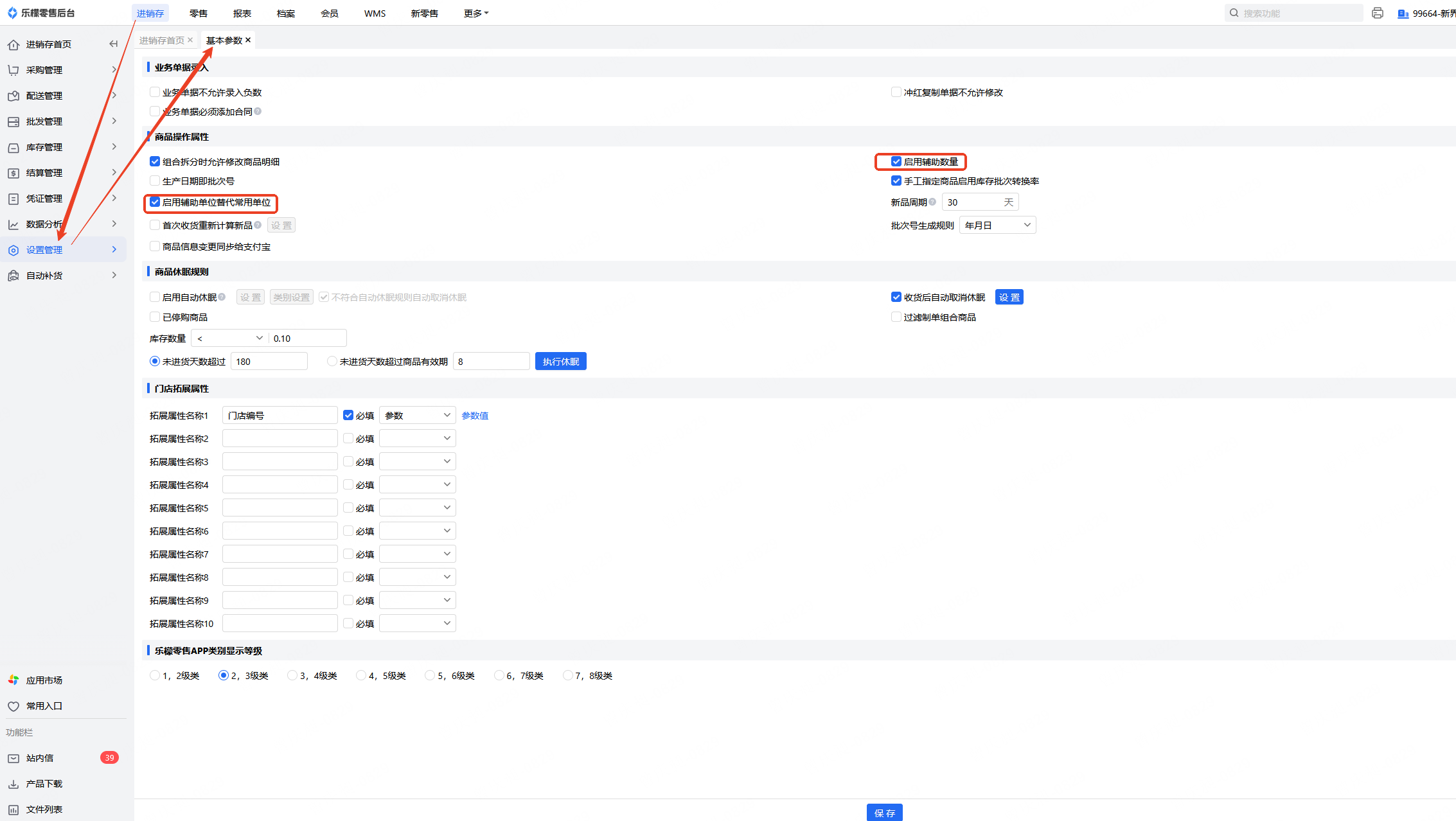Viewport: 1456px width, 821px height.
Task: Click help icon next to 新品周期
Action: click(932, 202)
